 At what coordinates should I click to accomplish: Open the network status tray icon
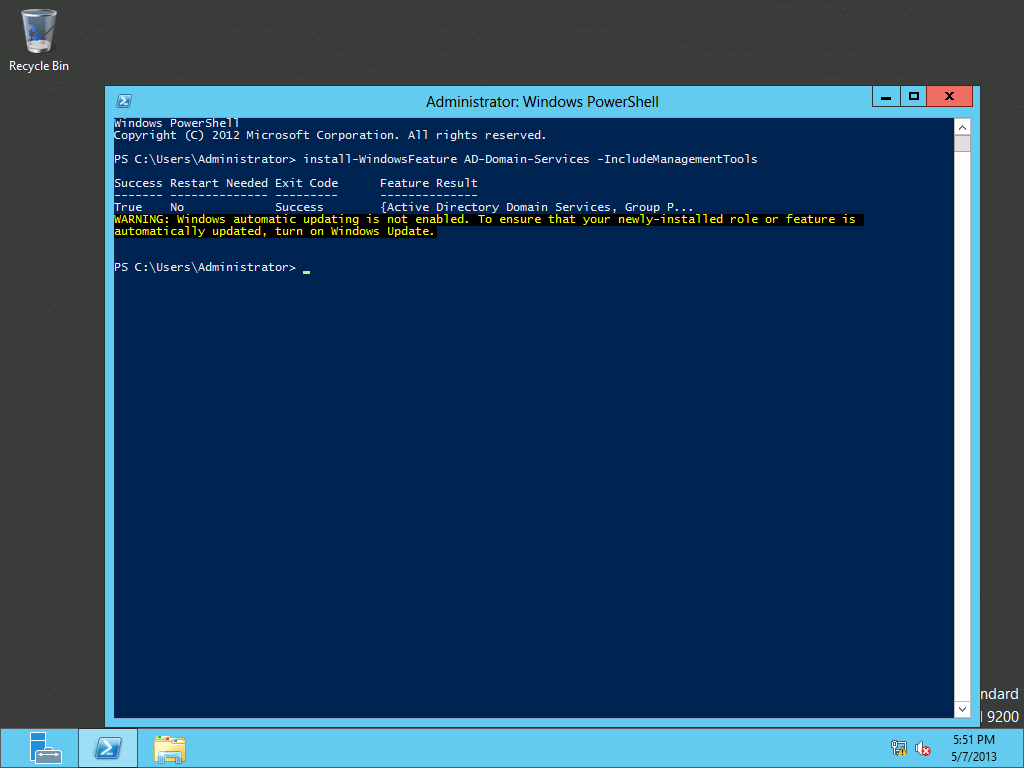pos(899,748)
